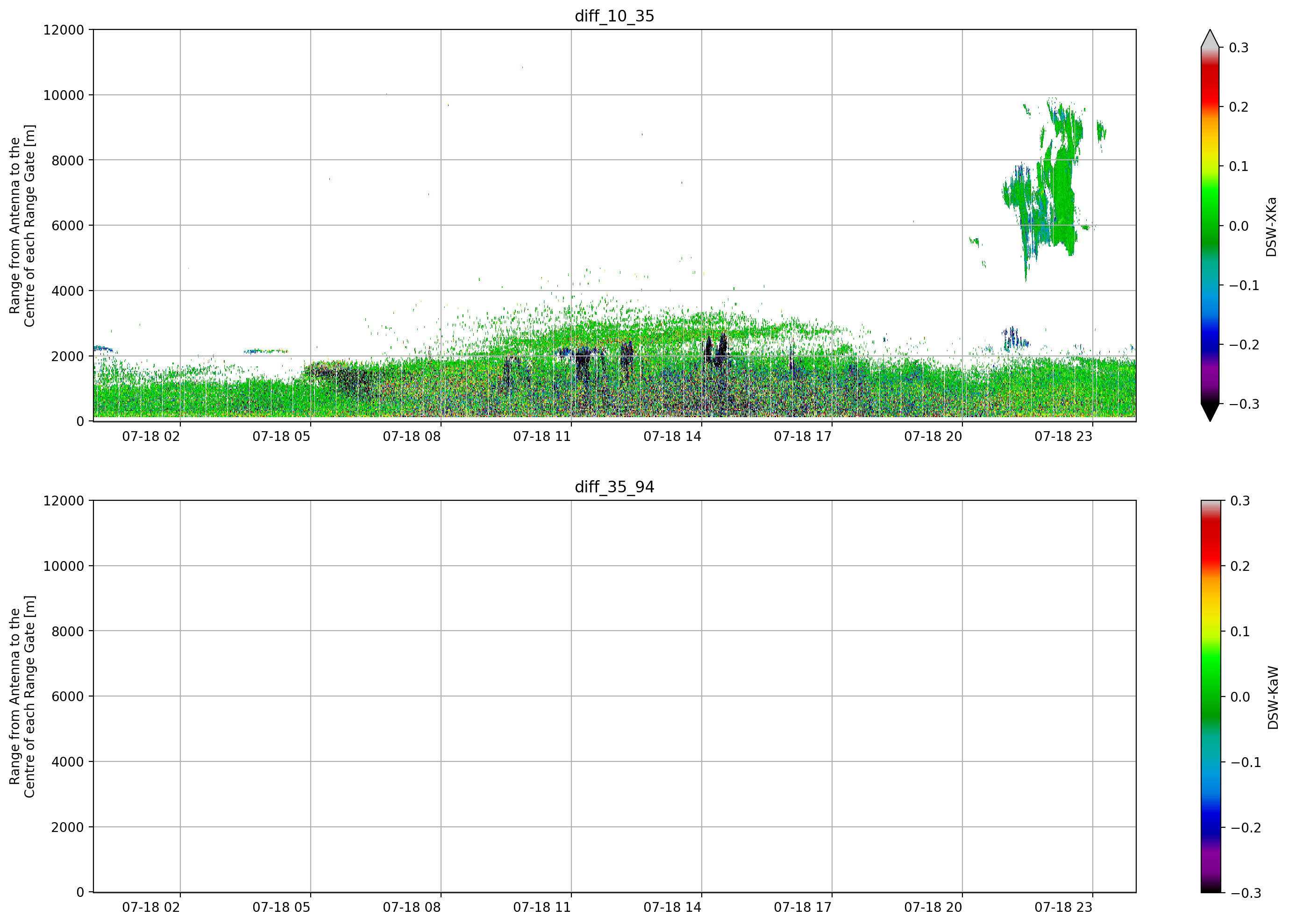This screenshot has width=1289, height=924.
Task: Click the diff_35_94 plot title
Action: coord(614,487)
